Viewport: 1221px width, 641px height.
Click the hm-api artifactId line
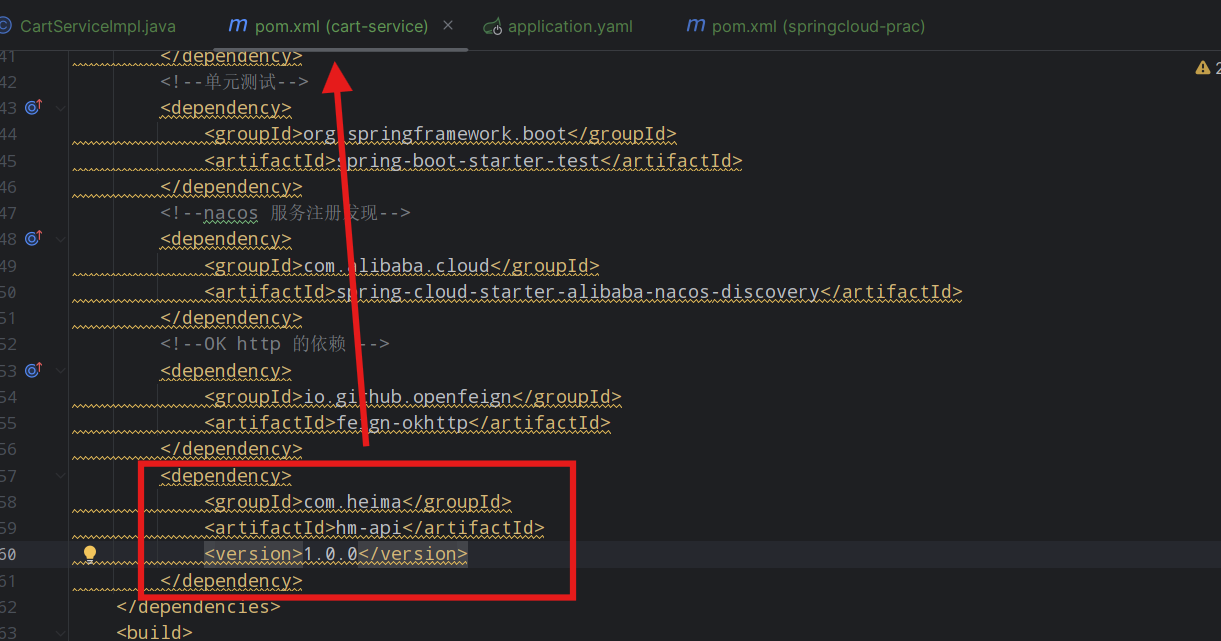tap(374, 528)
